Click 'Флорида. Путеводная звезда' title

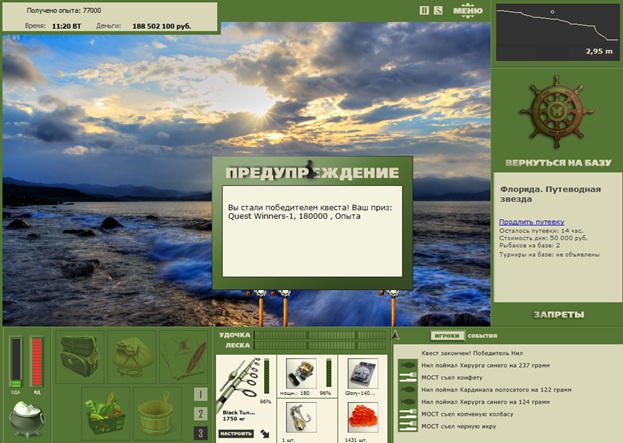tap(550, 194)
